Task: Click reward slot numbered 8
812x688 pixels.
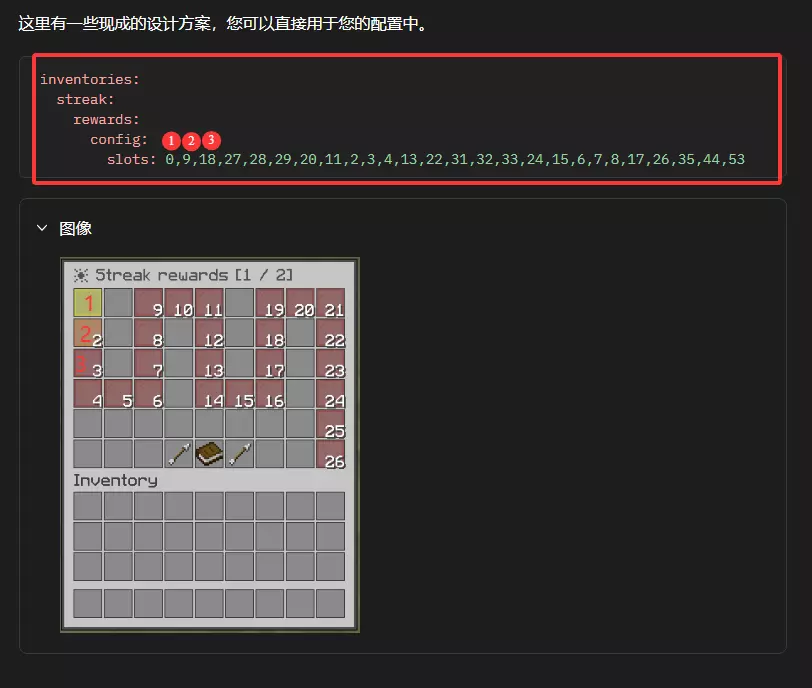Action: pyautogui.click(x=149, y=333)
